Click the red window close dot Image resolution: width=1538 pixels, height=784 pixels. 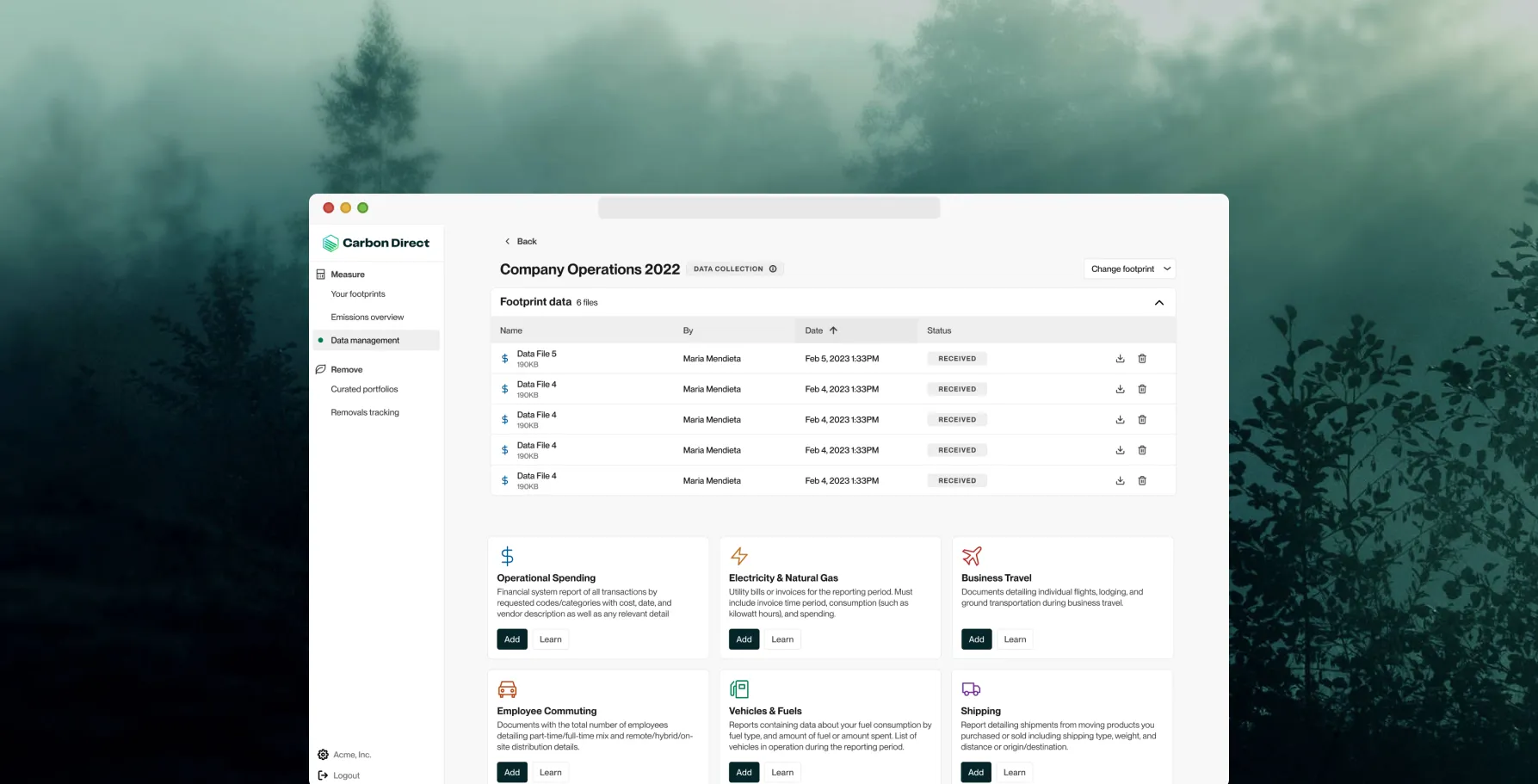point(329,207)
